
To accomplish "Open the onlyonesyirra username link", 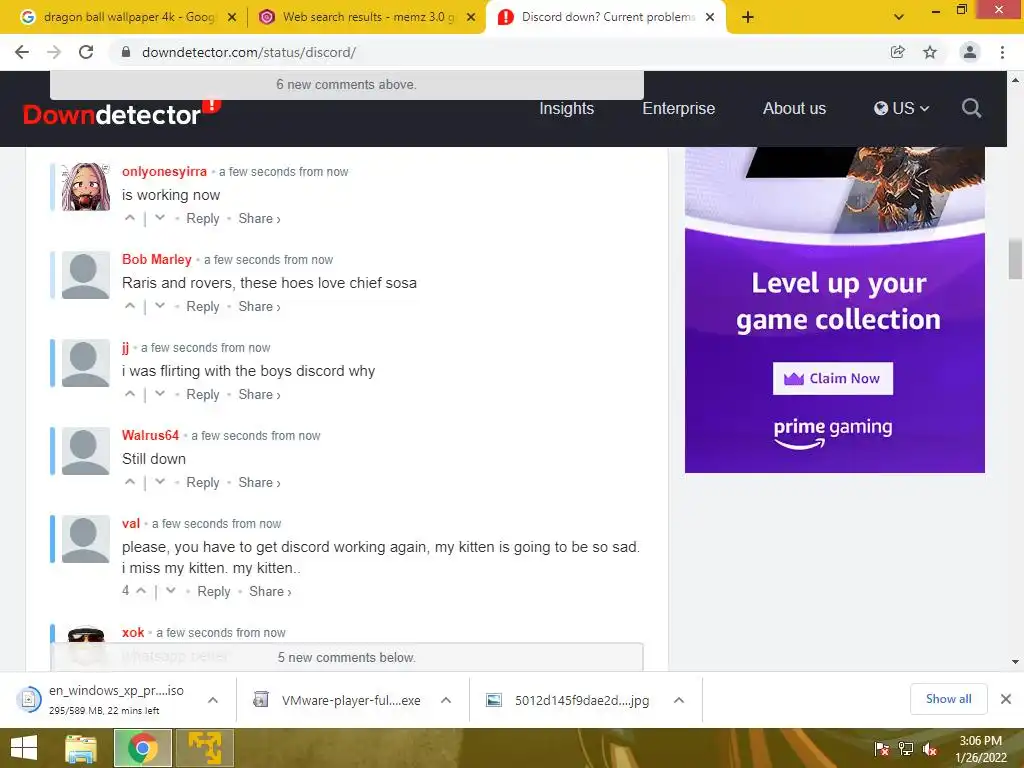I will click(x=164, y=172).
